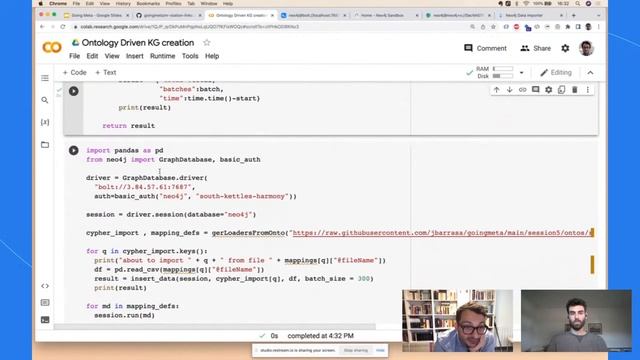
Task: Star the notebook Ontology Driven KG creation
Action: (x=207, y=42)
